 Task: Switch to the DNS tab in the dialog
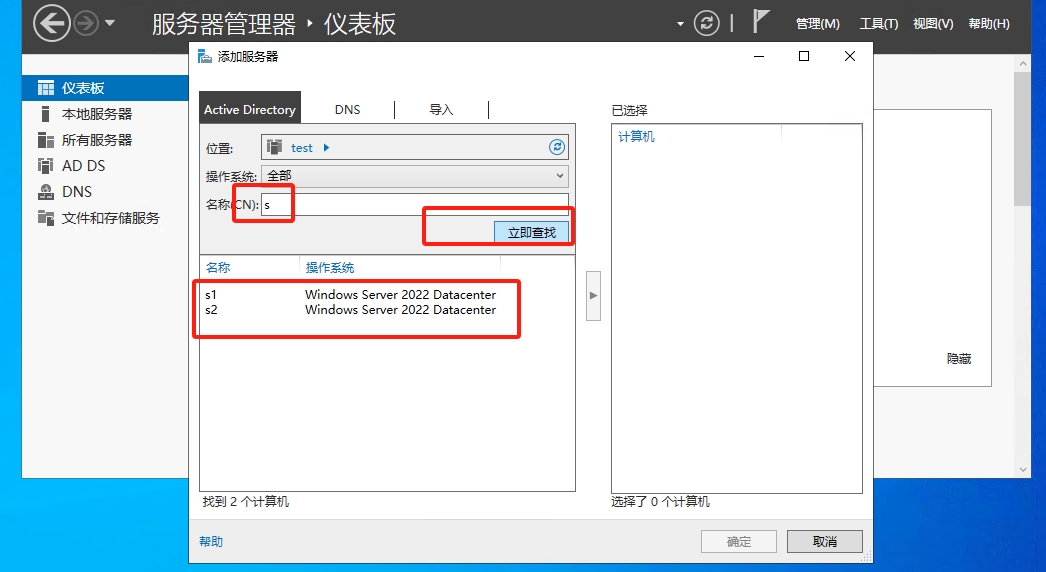click(x=348, y=109)
